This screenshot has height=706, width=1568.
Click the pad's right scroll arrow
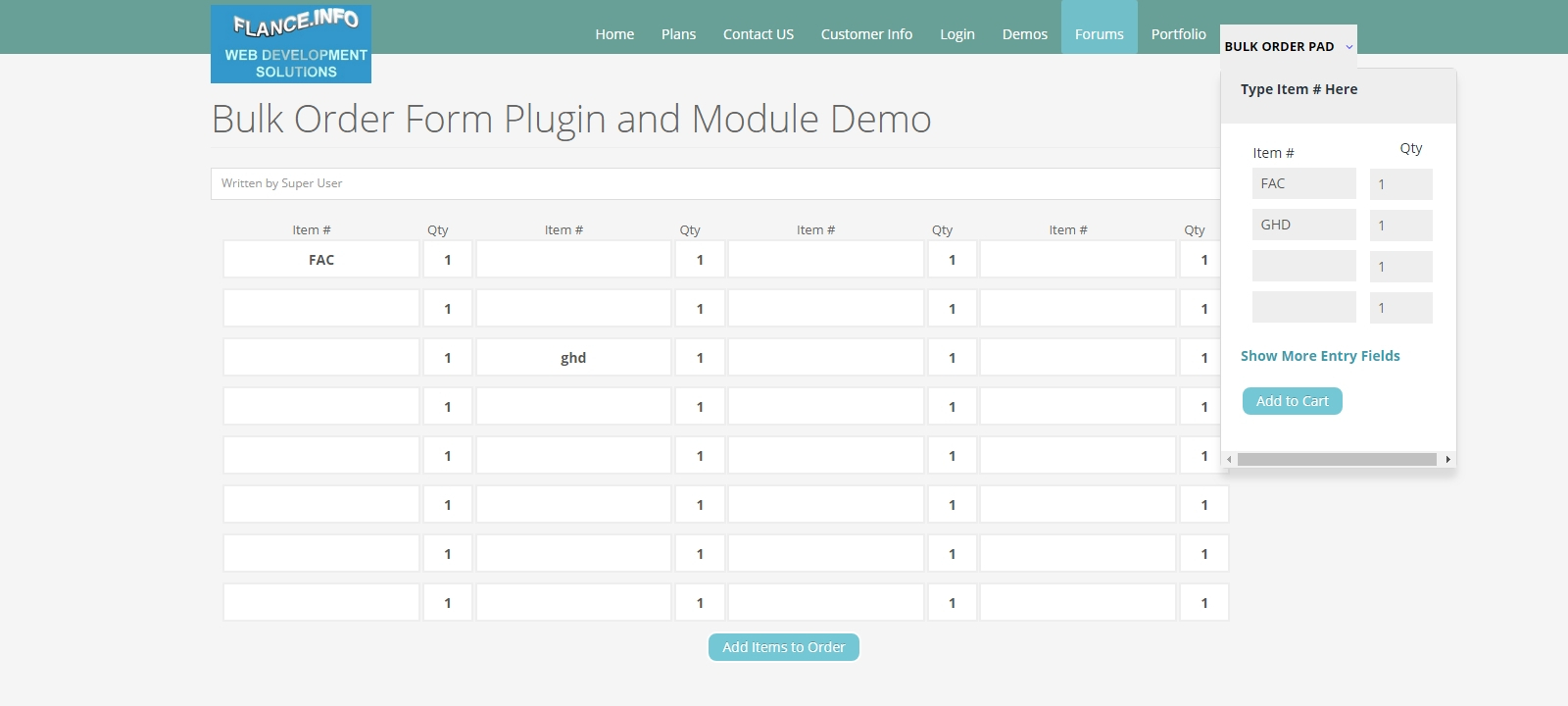coord(1447,460)
